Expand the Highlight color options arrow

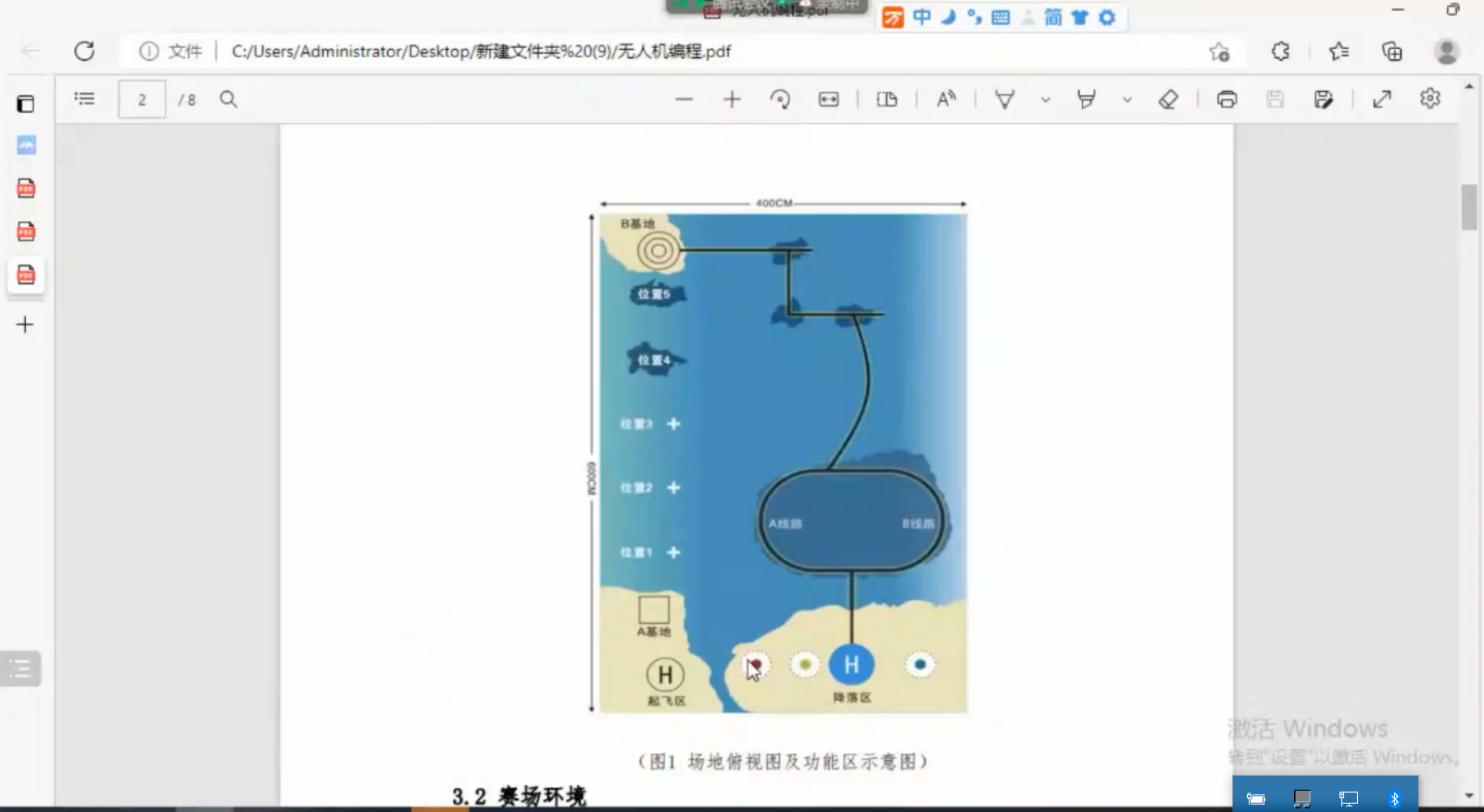[x=1126, y=99]
